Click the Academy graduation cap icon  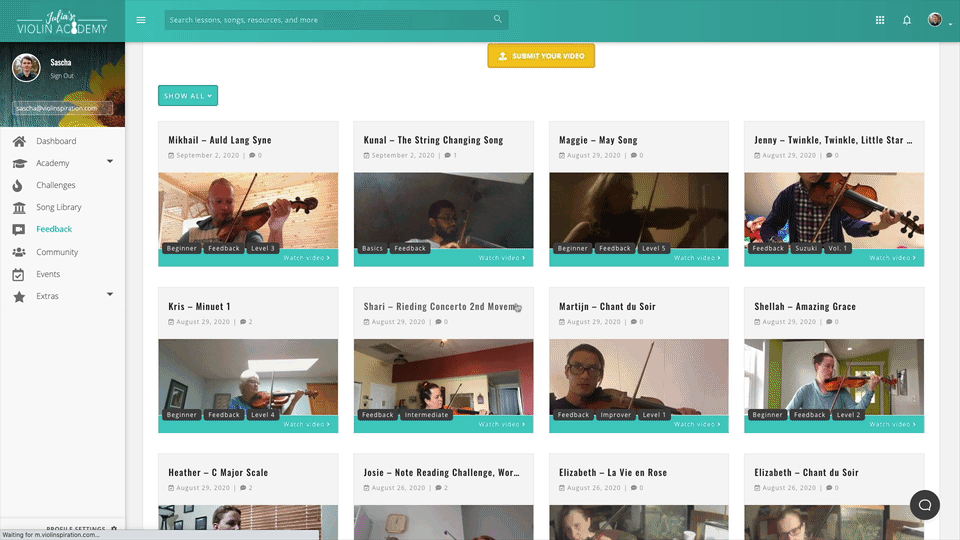pyautogui.click(x=19, y=163)
